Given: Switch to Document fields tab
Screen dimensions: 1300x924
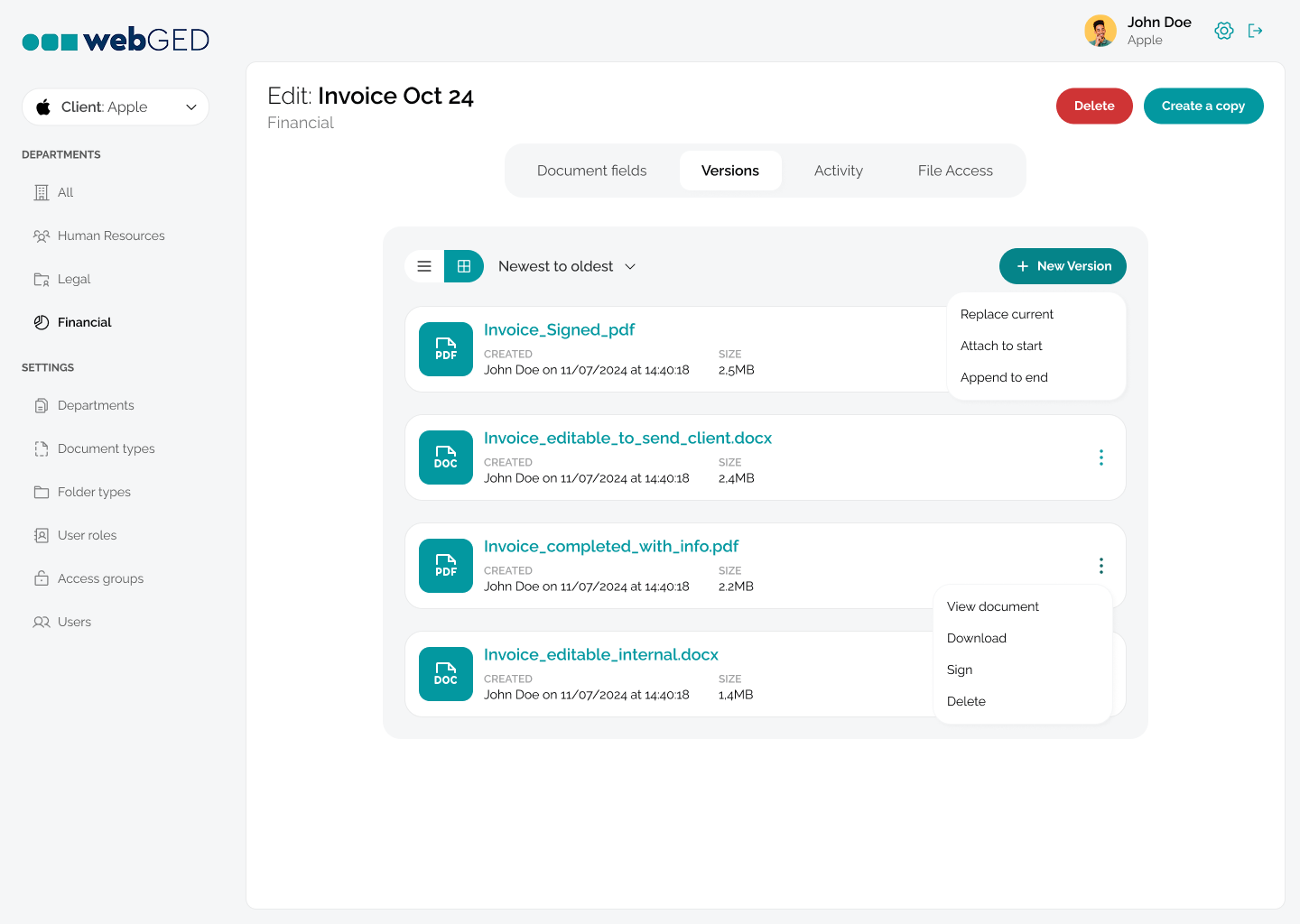Looking at the screenshot, I should coord(592,171).
